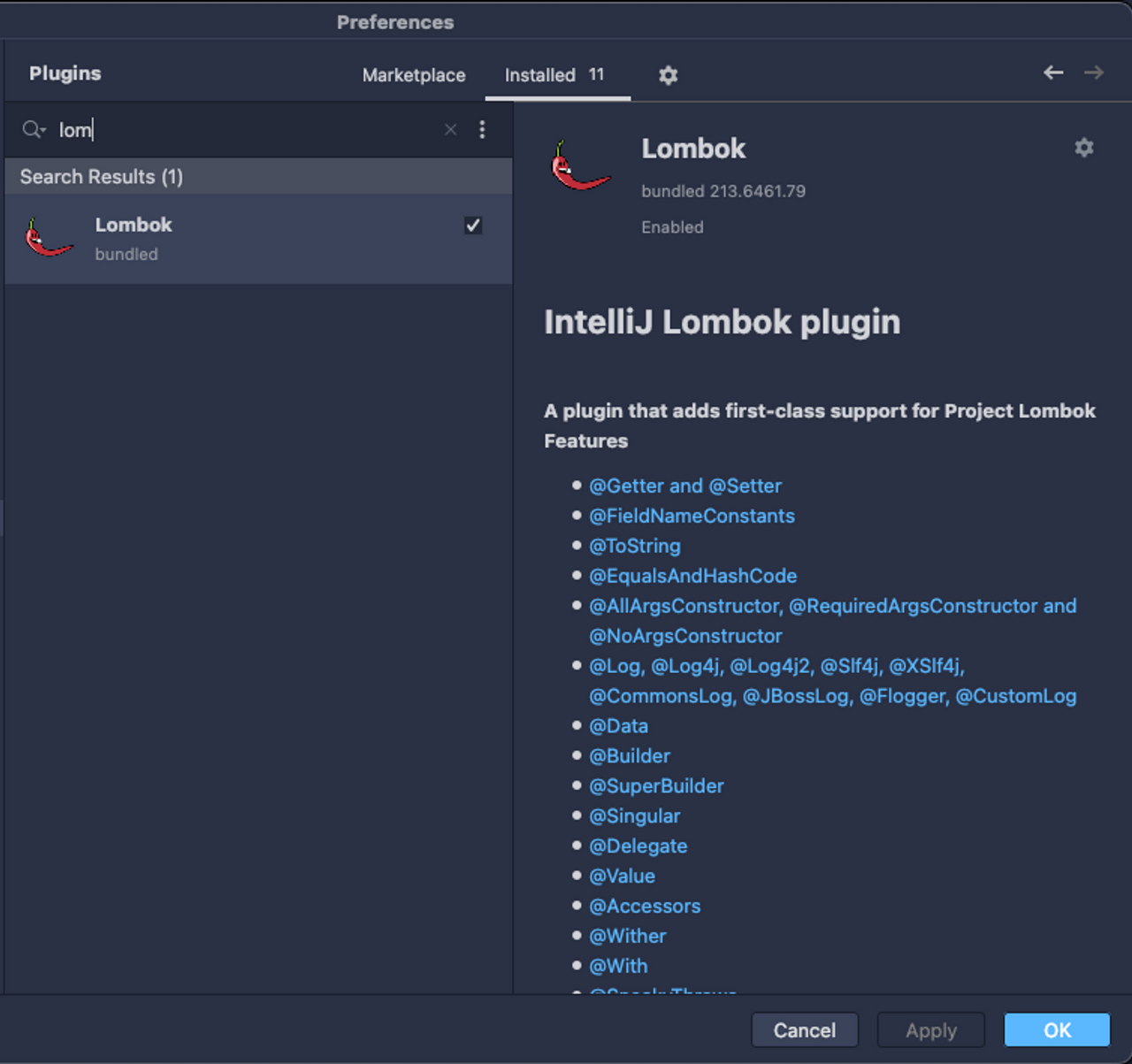Go forward with the right arrow

(1094, 73)
